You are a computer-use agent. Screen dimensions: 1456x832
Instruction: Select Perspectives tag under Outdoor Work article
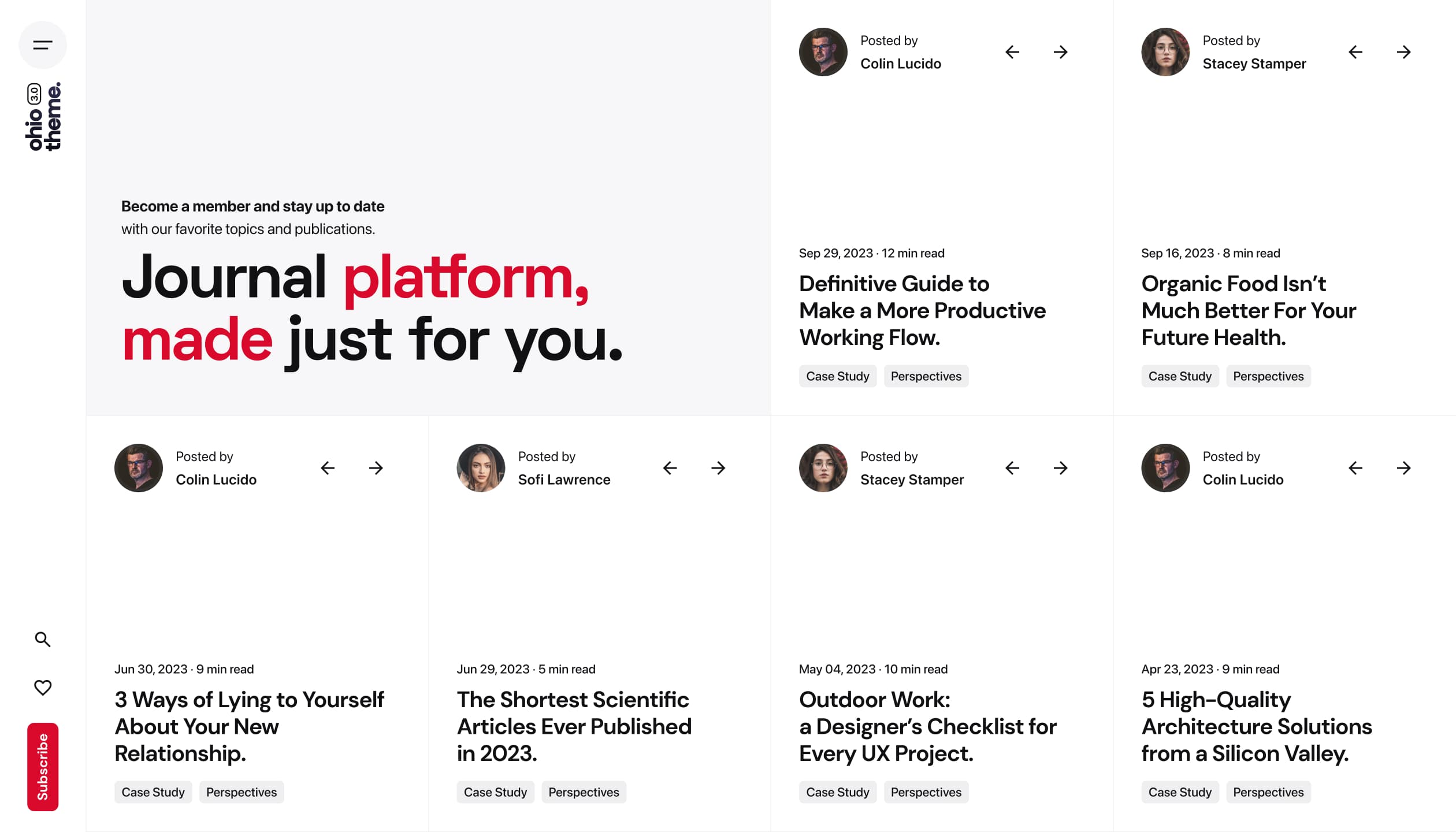click(x=926, y=792)
